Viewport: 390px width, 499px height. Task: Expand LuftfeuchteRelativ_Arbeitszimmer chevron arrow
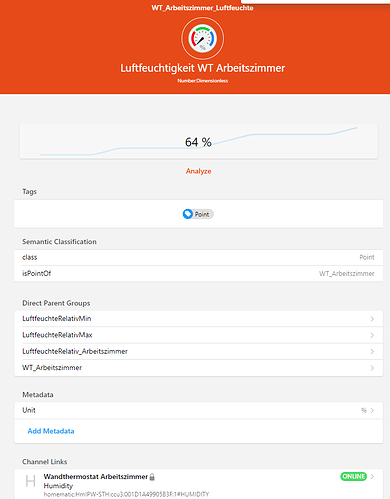click(x=372, y=351)
